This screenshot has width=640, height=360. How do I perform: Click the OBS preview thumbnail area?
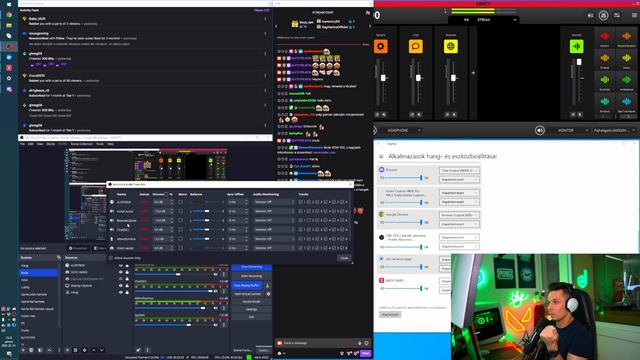[x=147, y=195]
